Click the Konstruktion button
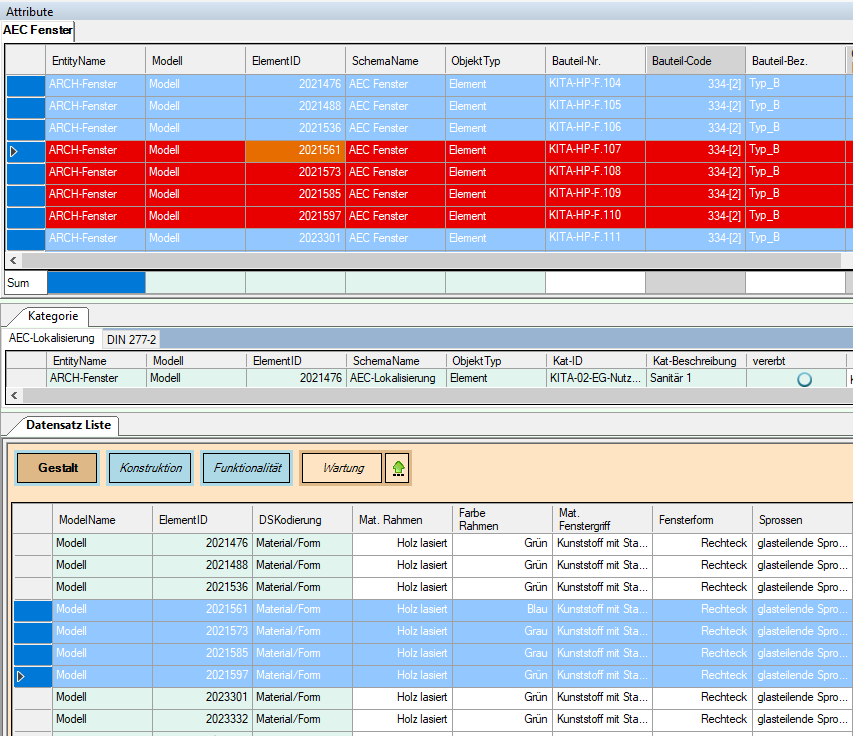The width and height of the screenshot is (853, 736). tap(150, 468)
